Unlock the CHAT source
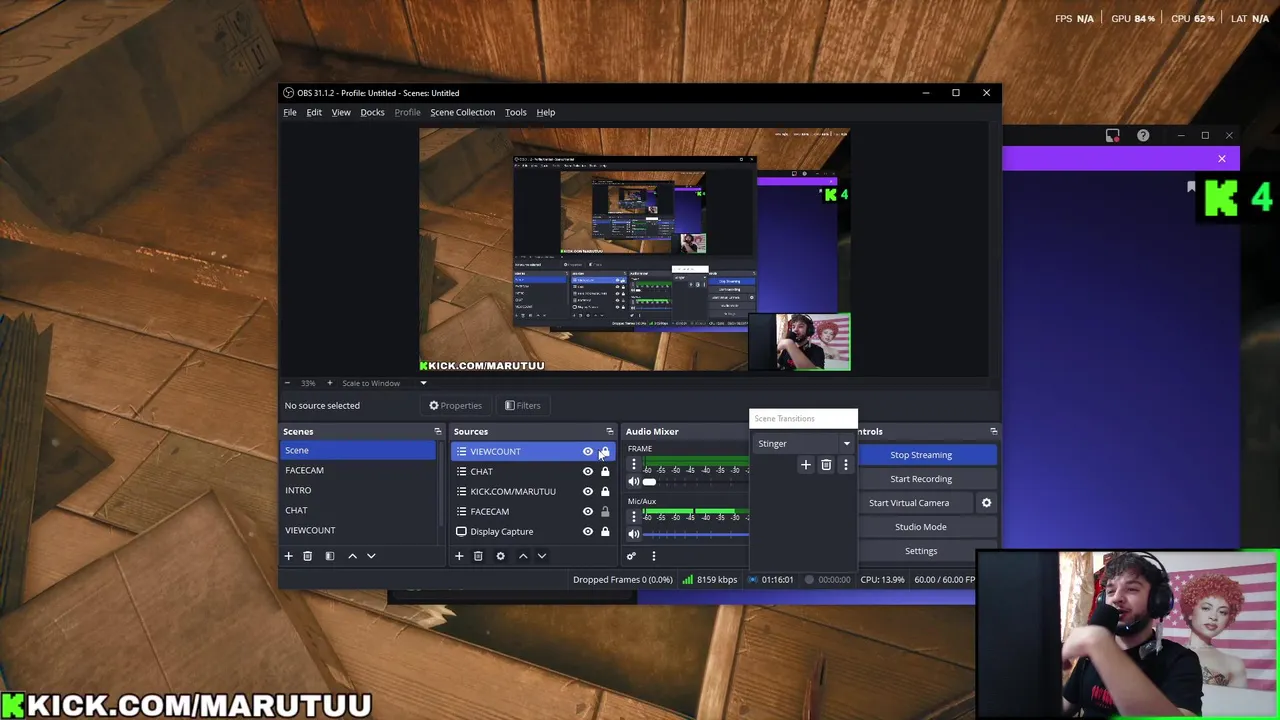 pos(604,472)
